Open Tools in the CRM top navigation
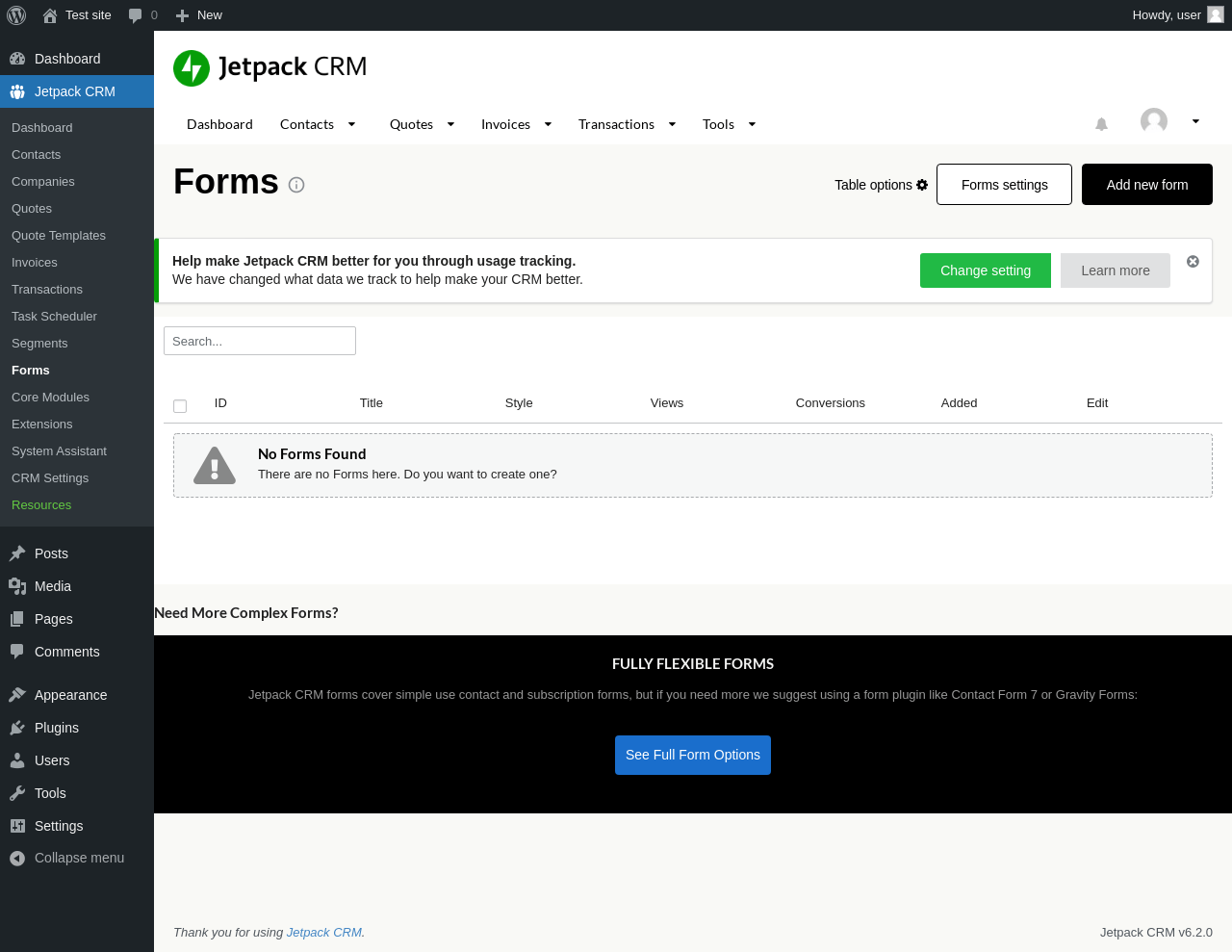The width and height of the screenshot is (1232, 952). (718, 124)
